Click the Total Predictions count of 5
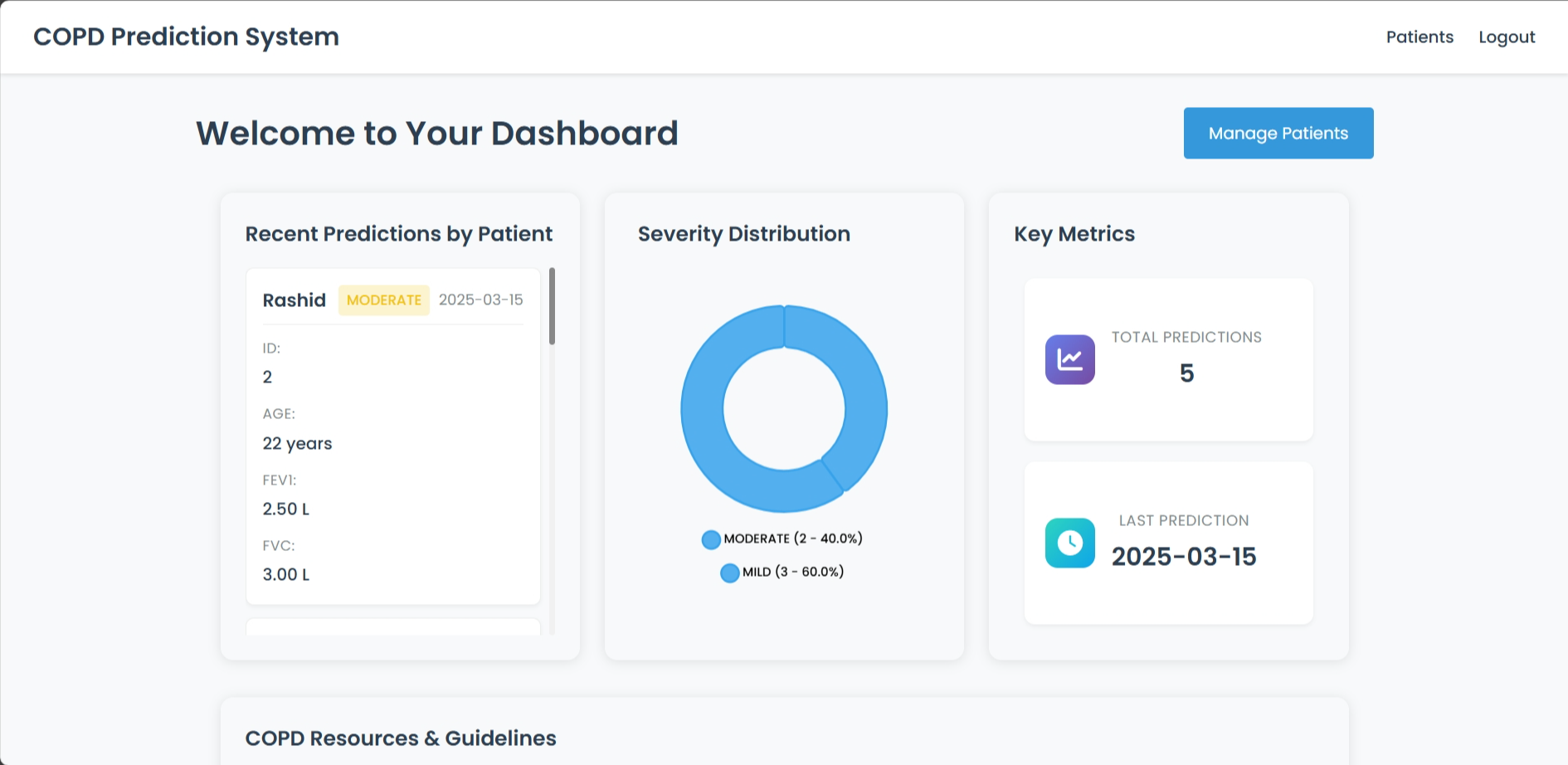Viewport: 1568px width, 765px height. coord(1186,373)
